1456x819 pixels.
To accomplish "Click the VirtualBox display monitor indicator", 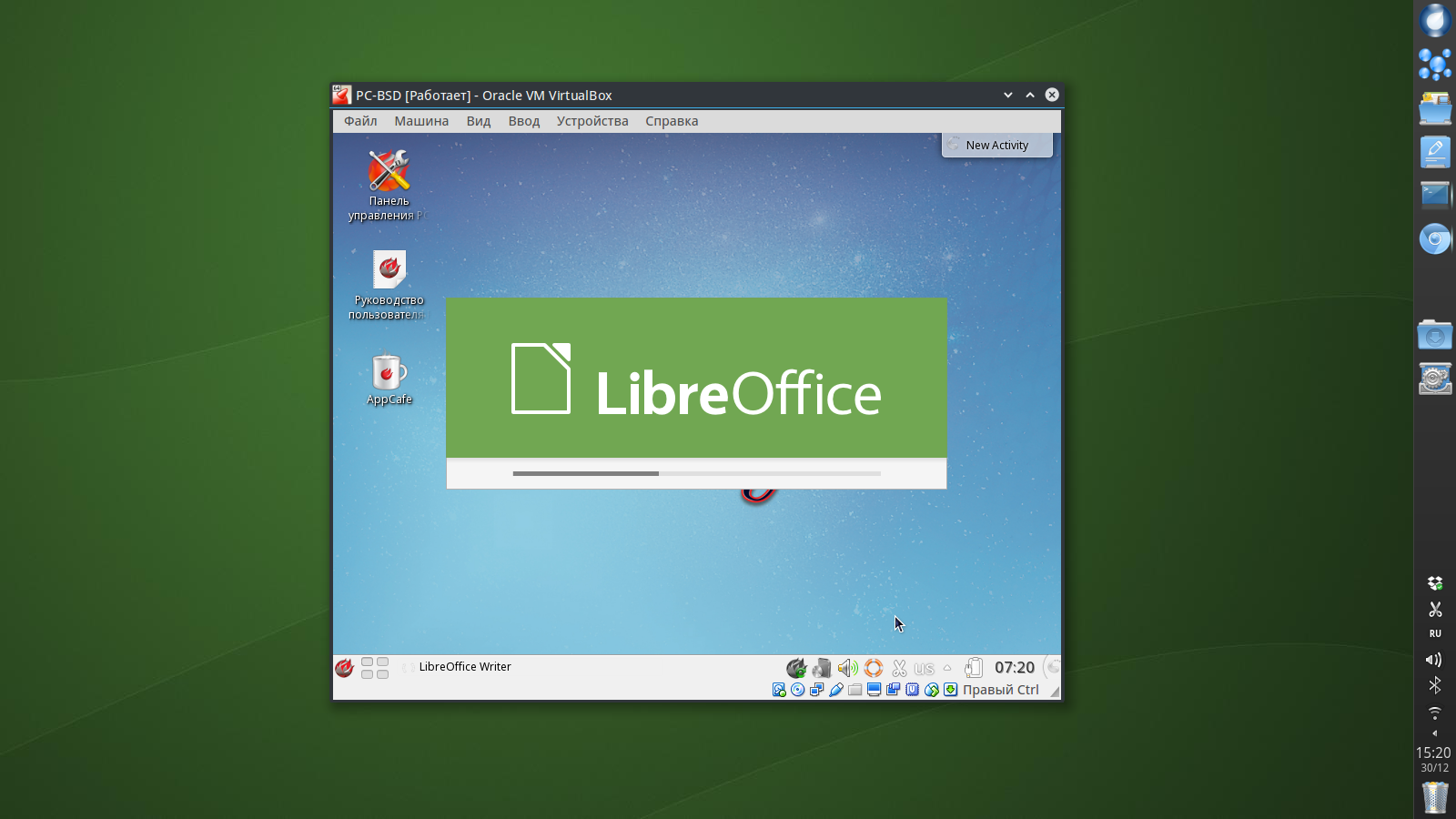I will click(x=875, y=690).
